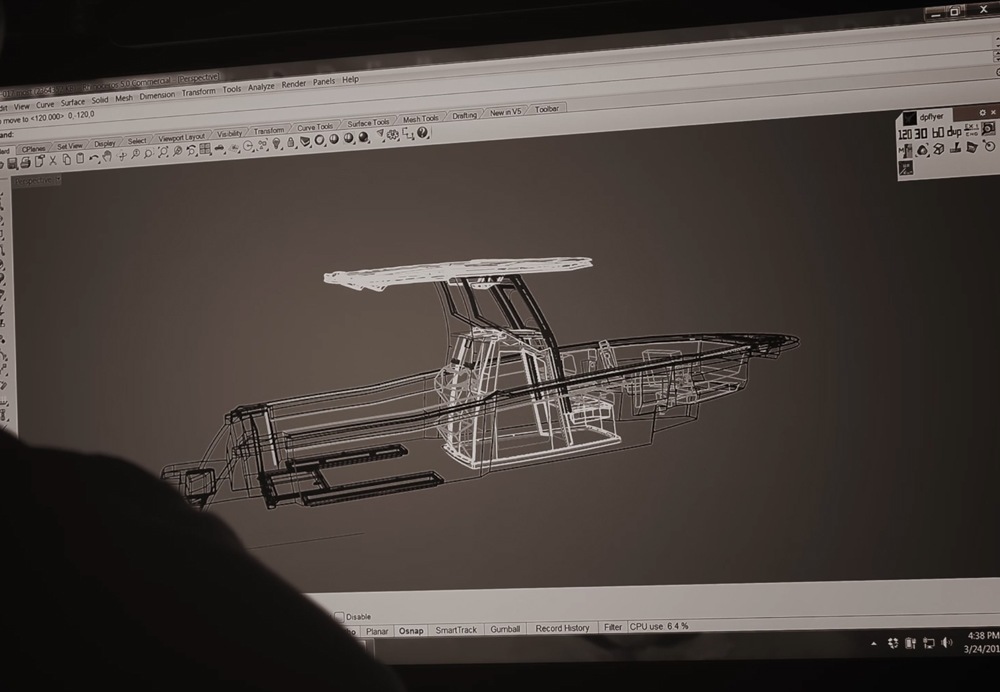Screen dimensions: 1000x692
Task: Switch to the Drafting toolbar tab
Action: click(x=464, y=115)
